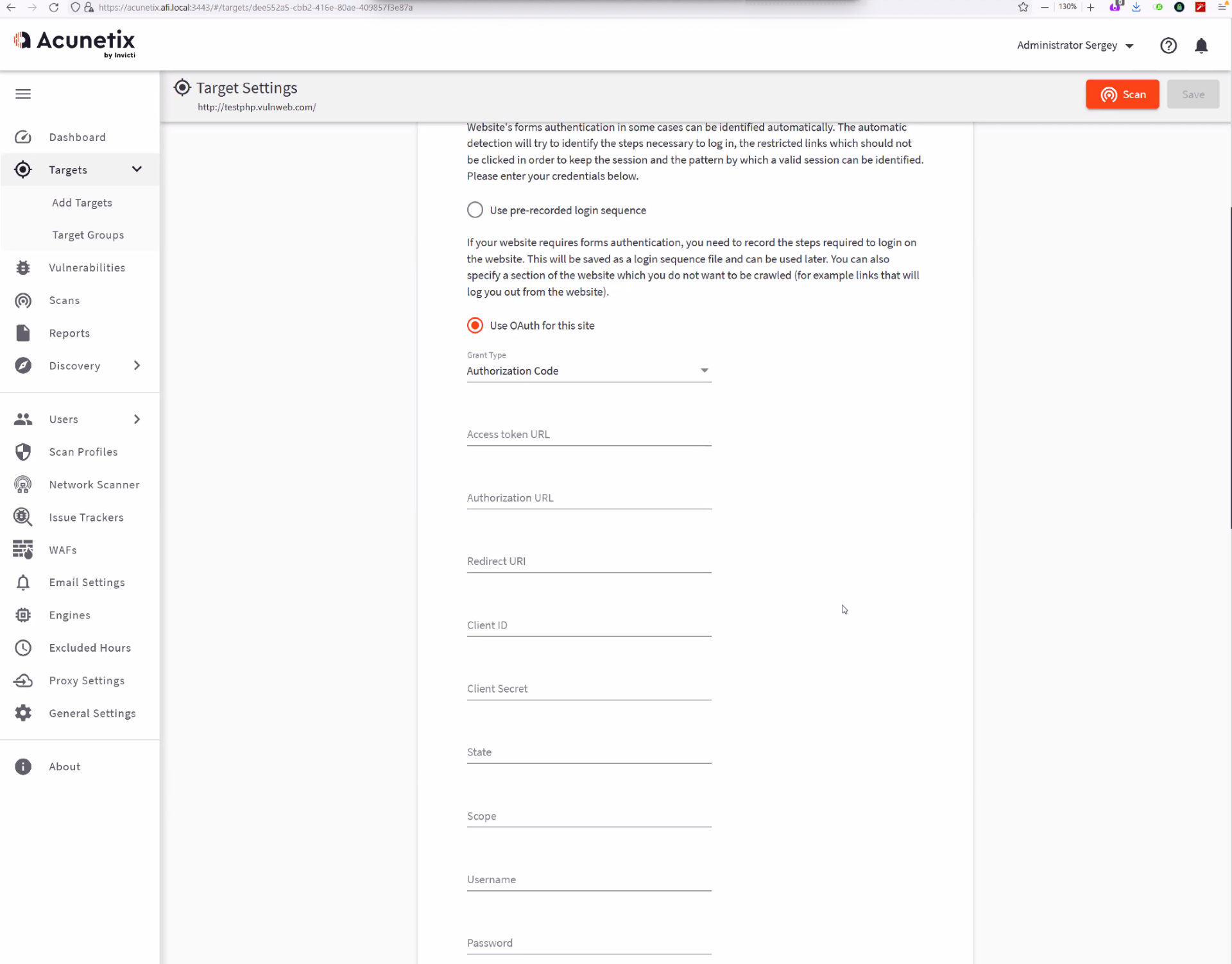The width and height of the screenshot is (1232, 964).
Task: Open the help question mark icon
Action: coord(1168,46)
